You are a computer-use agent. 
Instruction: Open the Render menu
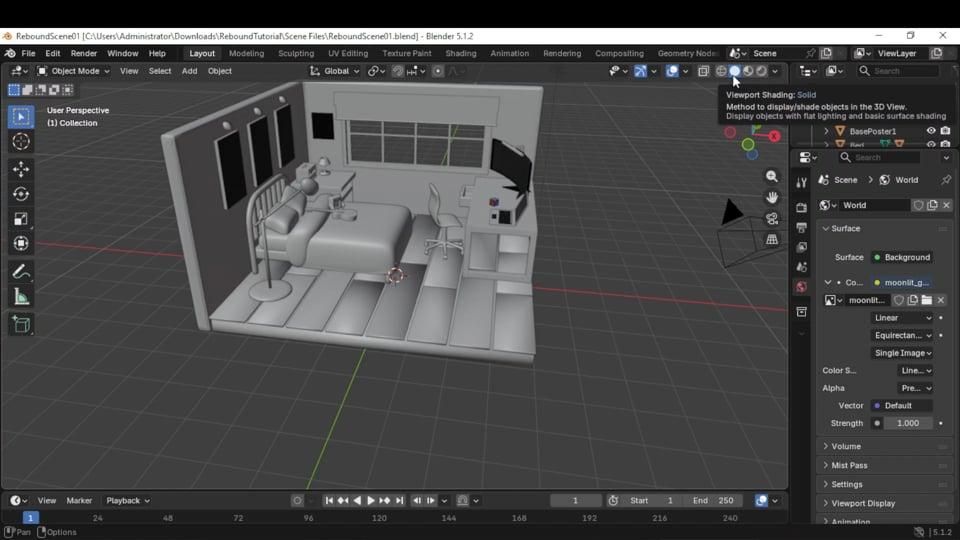(x=83, y=53)
